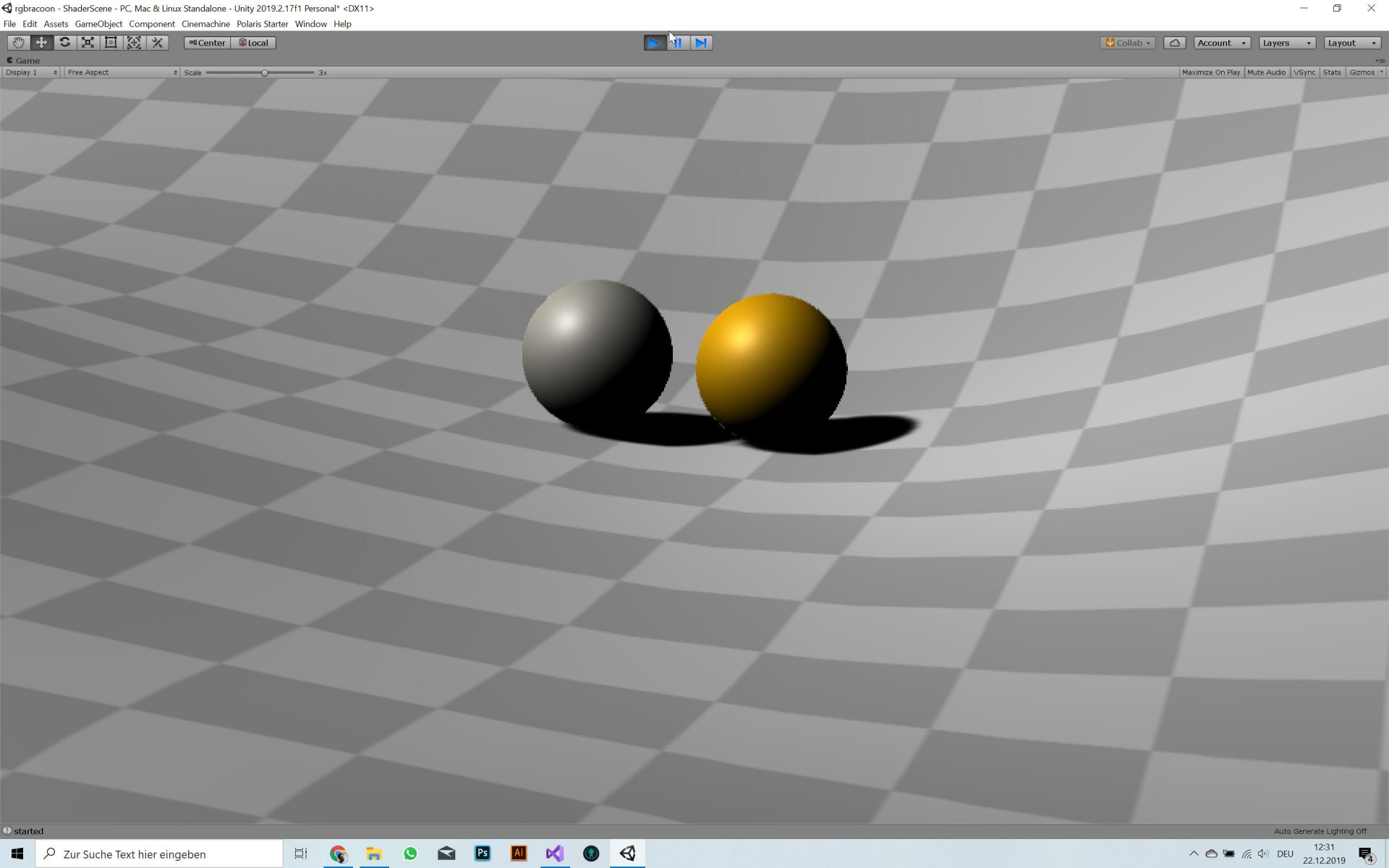Open the round teal app from taskbar
1389x868 pixels.
[591, 854]
